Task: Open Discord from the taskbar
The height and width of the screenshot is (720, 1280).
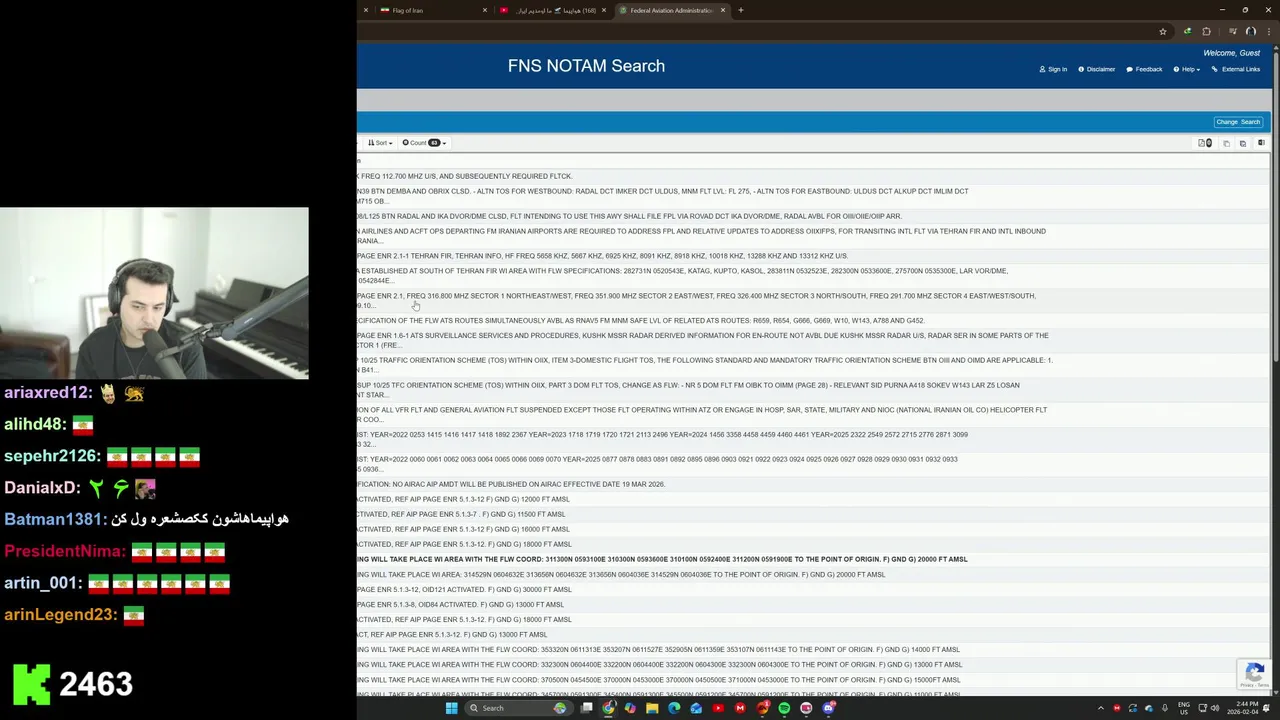Action: tap(828, 708)
